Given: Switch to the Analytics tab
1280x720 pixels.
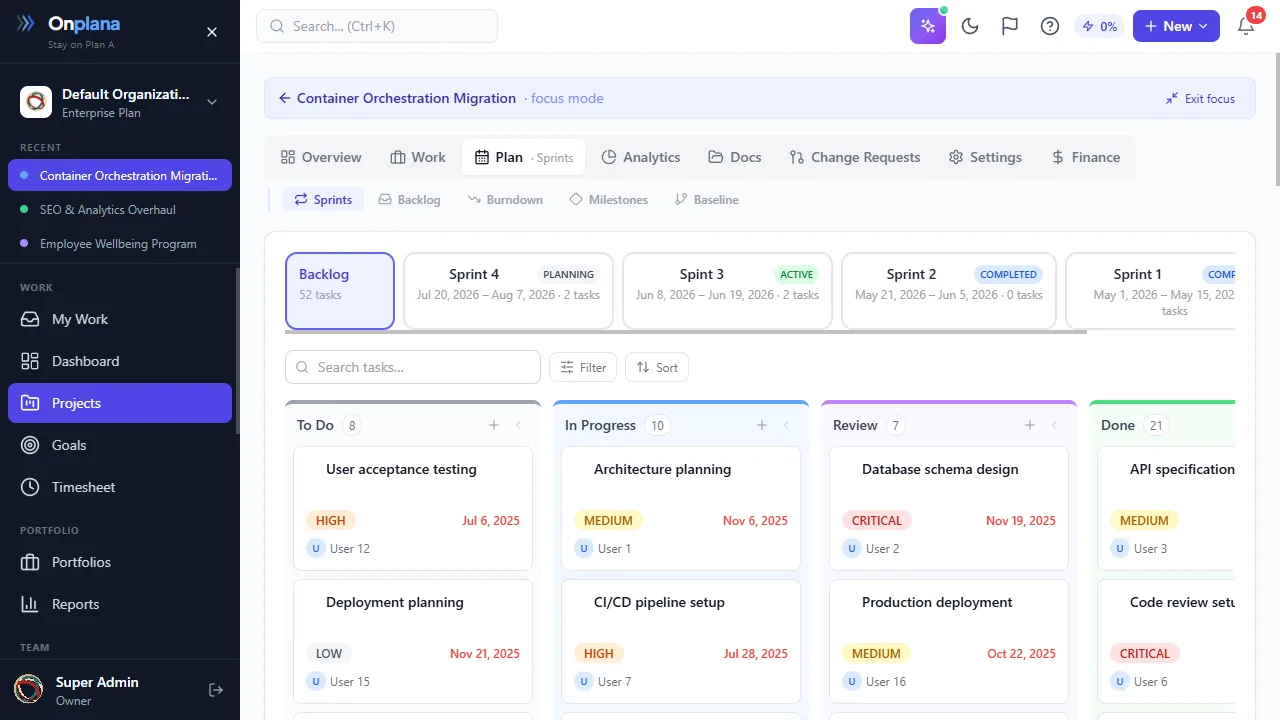Looking at the screenshot, I should pyautogui.click(x=641, y=157).
